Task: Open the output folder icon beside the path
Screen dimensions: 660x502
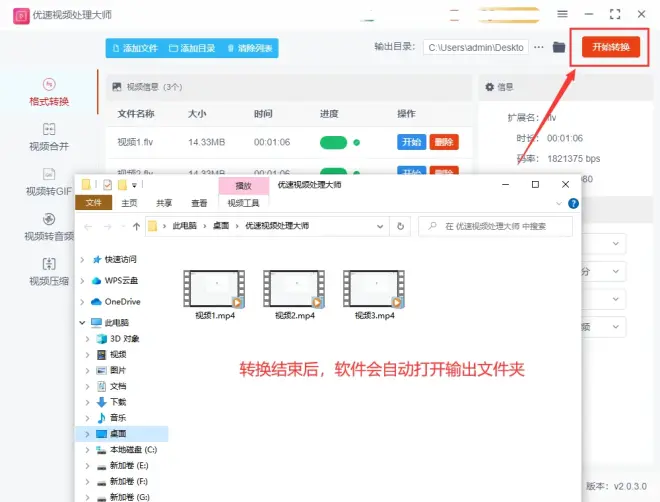Action: coord(559,47)
